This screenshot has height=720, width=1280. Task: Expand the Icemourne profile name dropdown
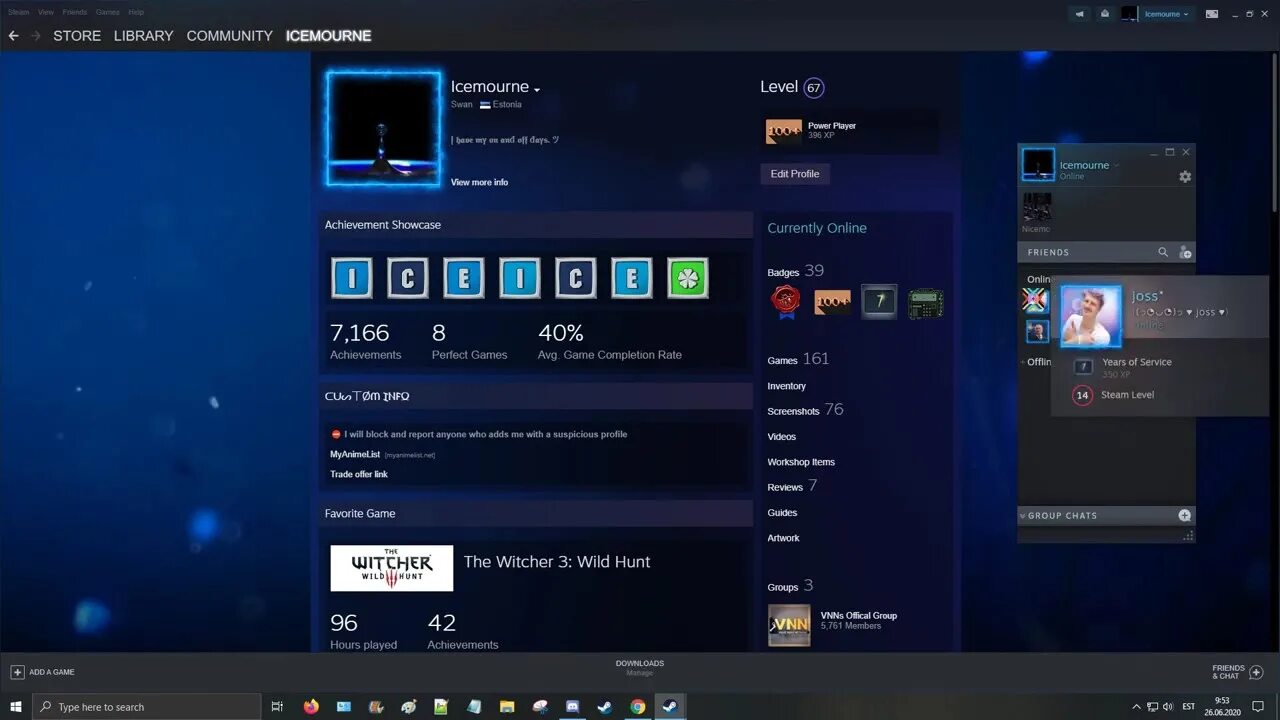point(537,89)
